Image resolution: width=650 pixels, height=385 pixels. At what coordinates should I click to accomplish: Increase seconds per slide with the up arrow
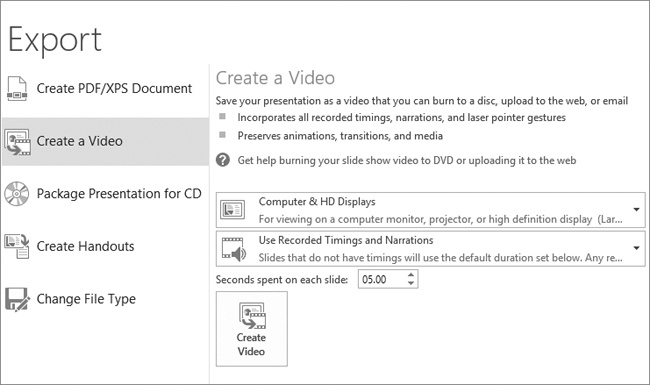(x=411, y=275)
